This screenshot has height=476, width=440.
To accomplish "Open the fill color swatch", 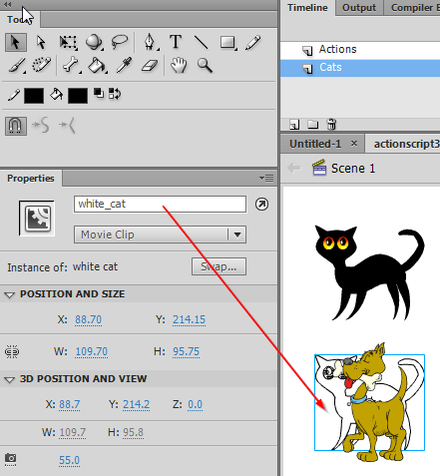I will (x=78, y=96).
